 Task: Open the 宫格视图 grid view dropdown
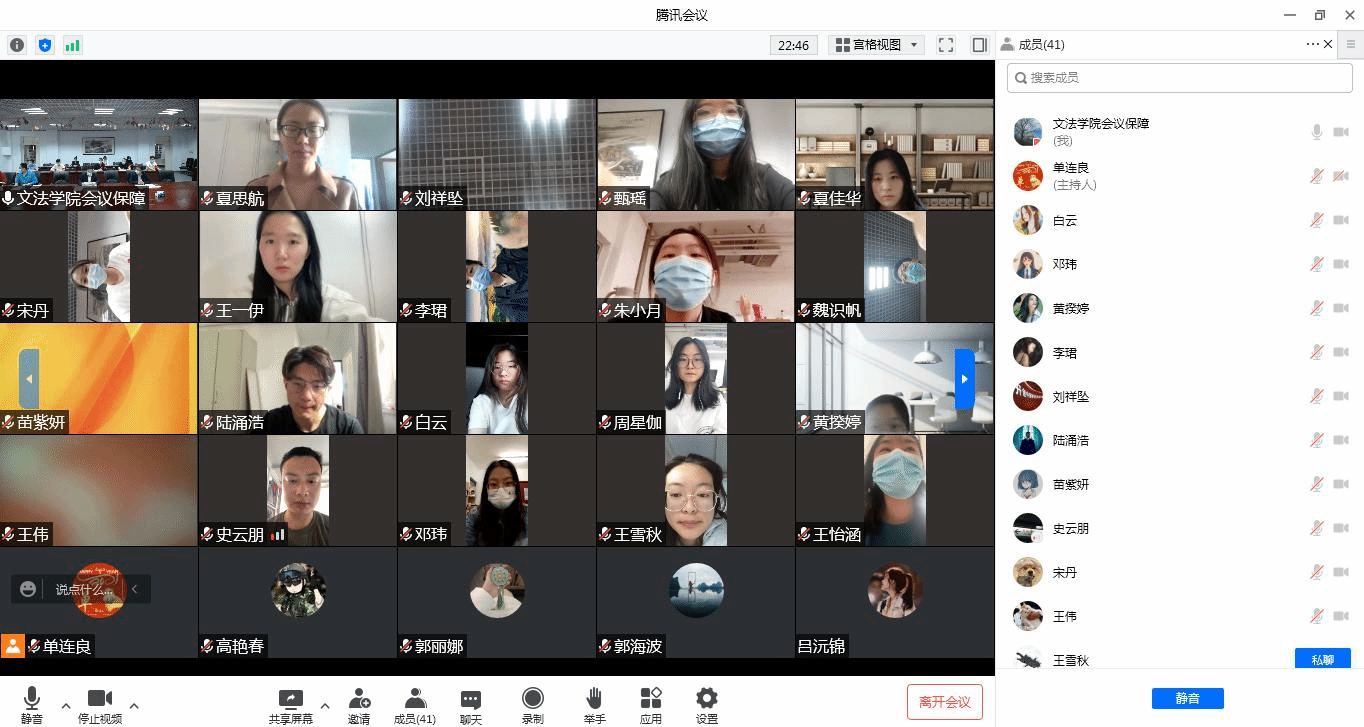(878, 45)
